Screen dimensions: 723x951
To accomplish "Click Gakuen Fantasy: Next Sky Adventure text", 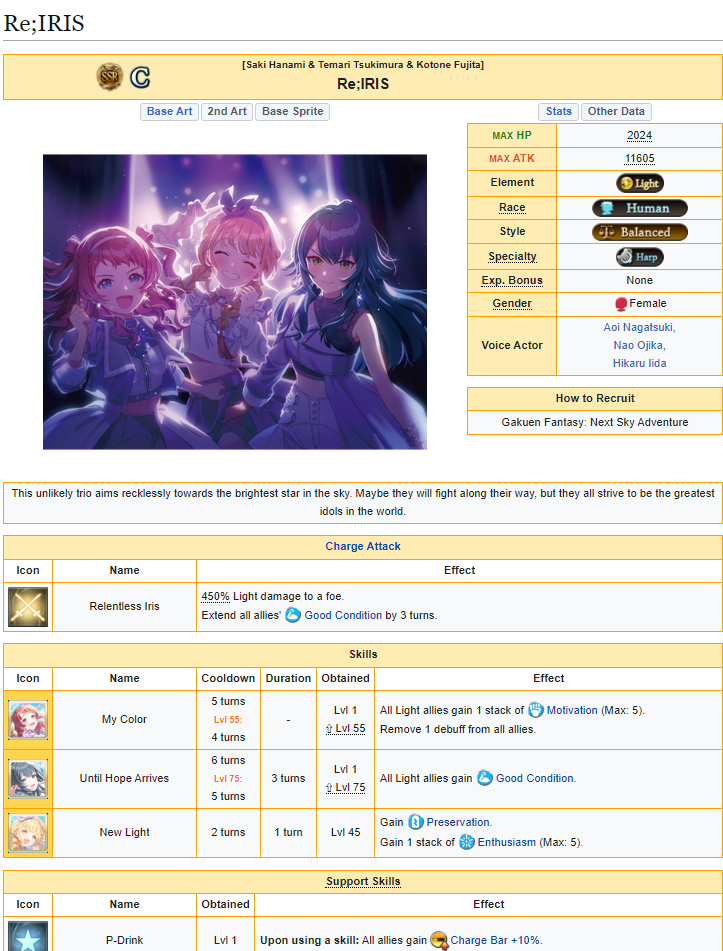I will click(x=594, y=423).
